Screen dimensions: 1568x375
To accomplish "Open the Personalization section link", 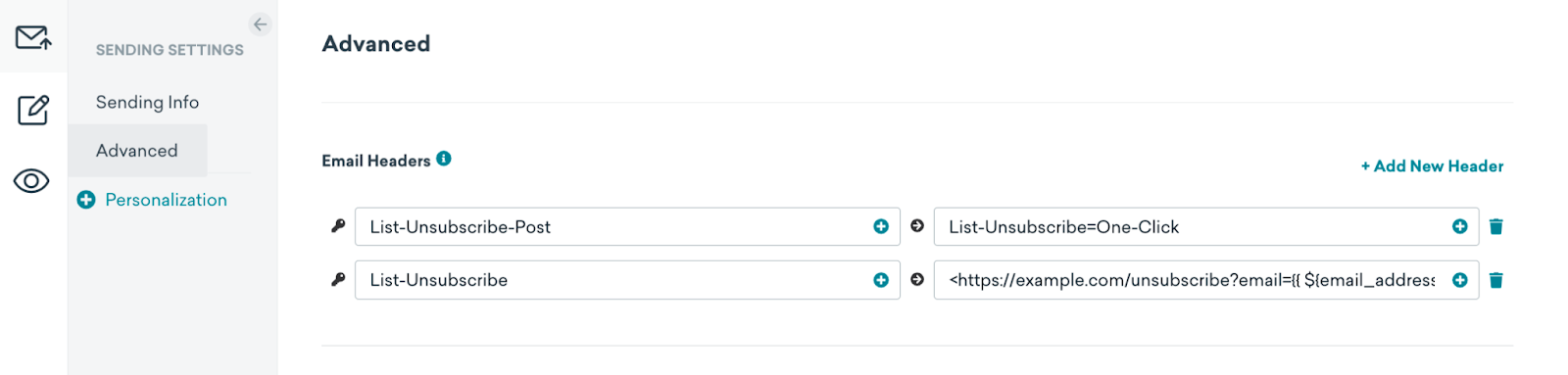I will point(166,200).
